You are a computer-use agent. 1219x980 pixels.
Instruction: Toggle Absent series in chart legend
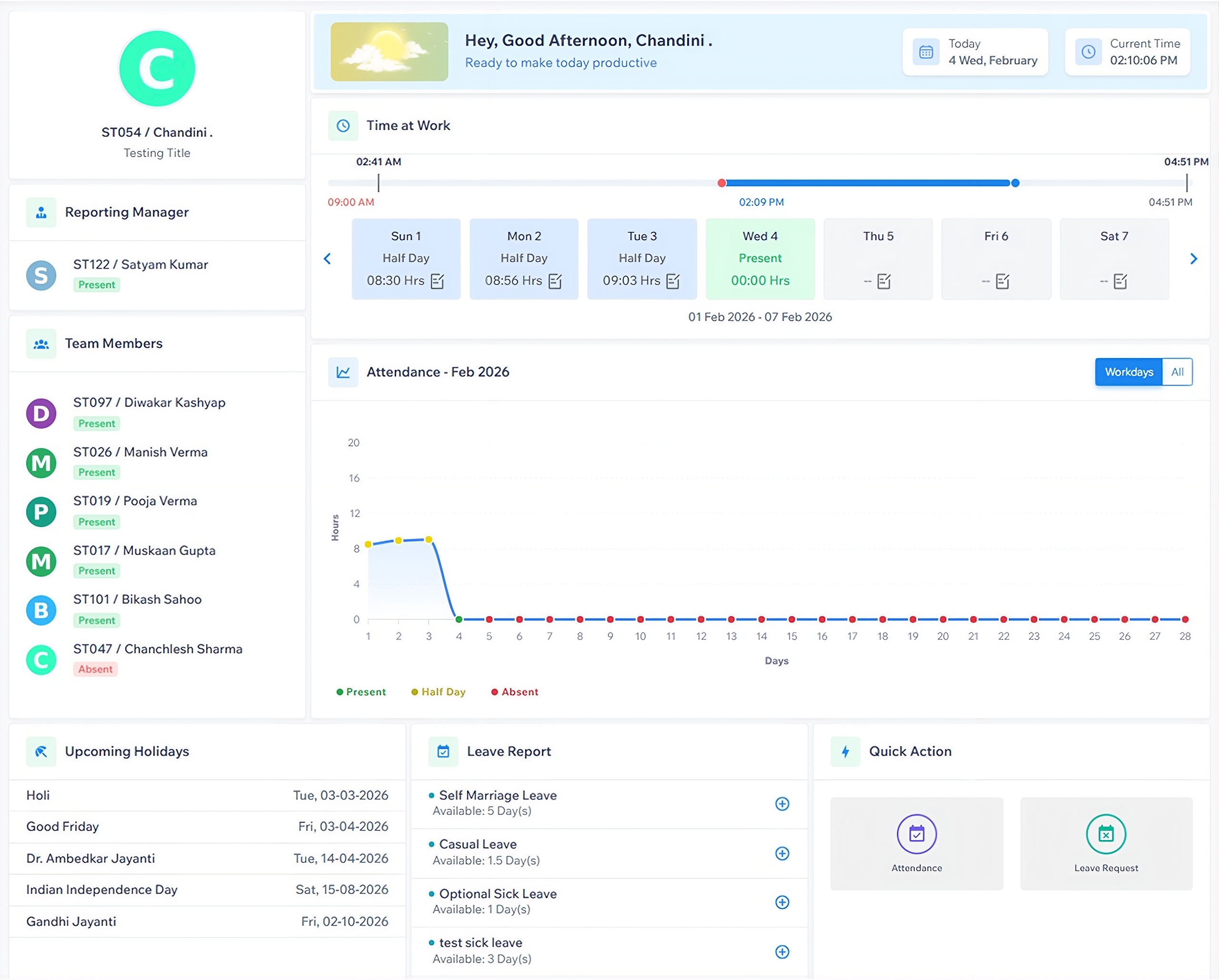pos(515,691)
